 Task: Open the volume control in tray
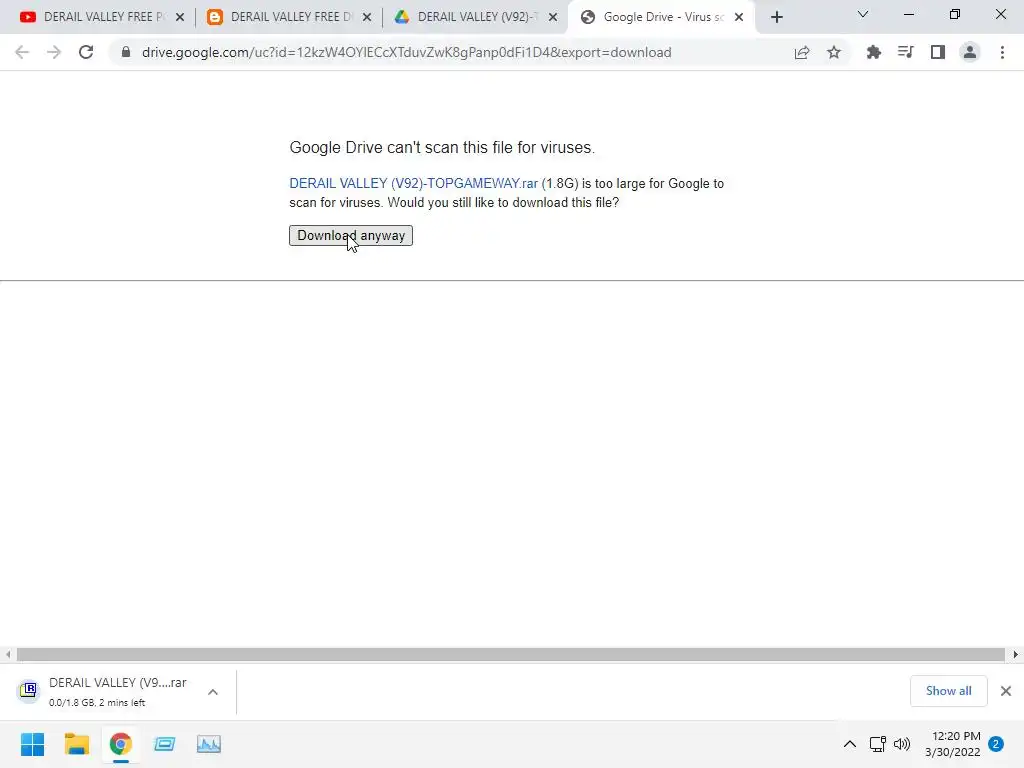(902, 744)
